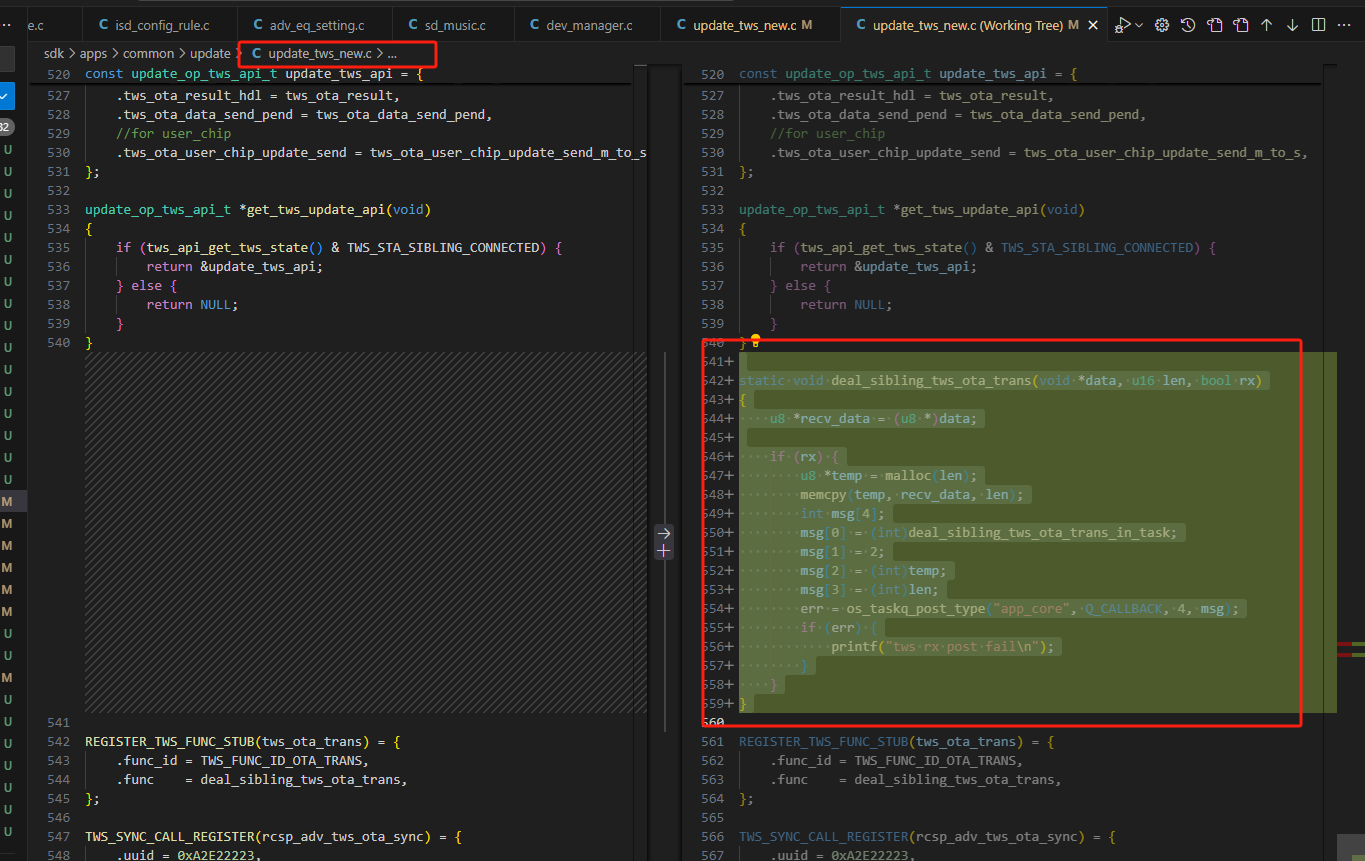The height and width of the screenshot is (861, 1365).
Task: Click 'malloc' on added line 547
Action: [908, 476]
